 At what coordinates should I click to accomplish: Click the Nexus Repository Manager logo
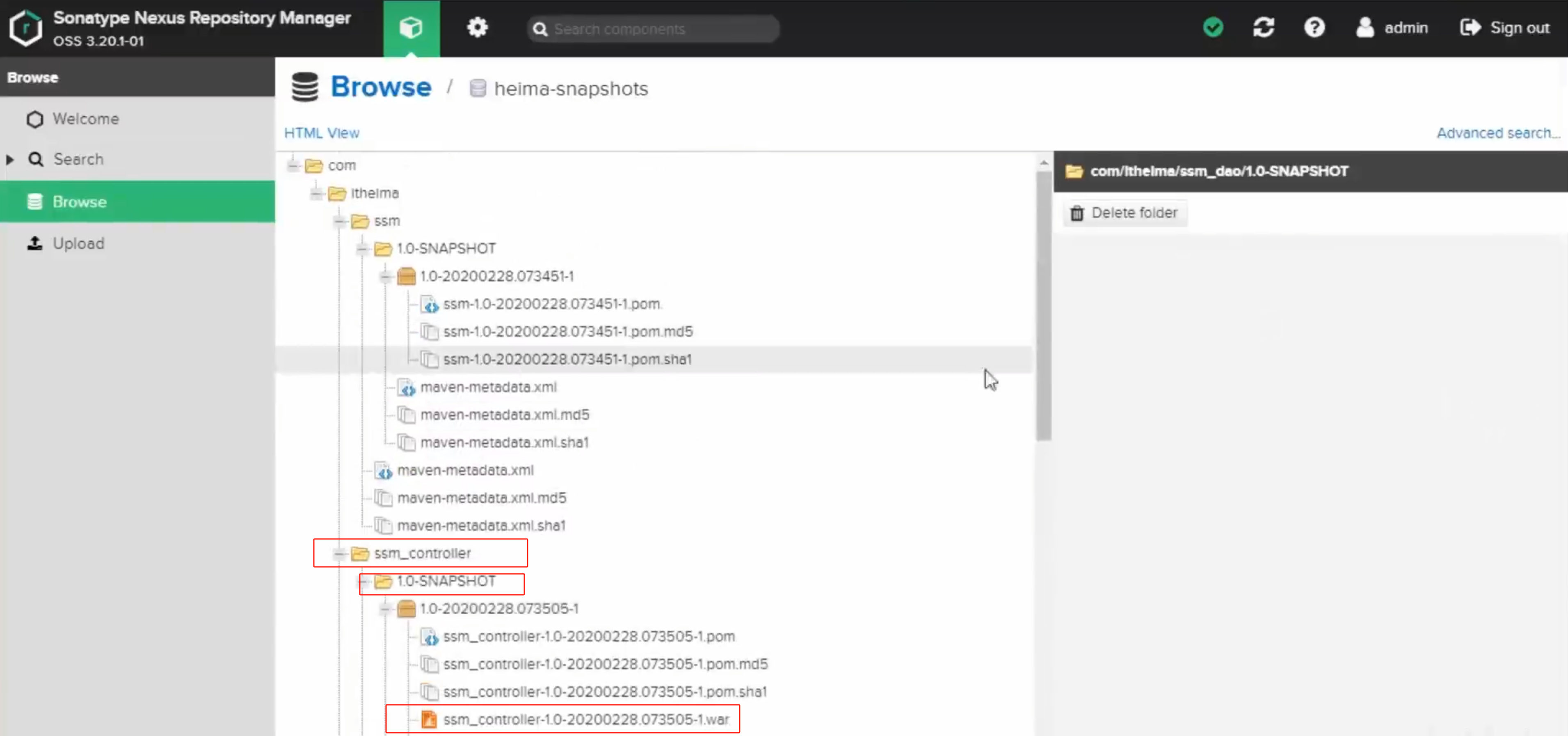(x=25, y=28)
